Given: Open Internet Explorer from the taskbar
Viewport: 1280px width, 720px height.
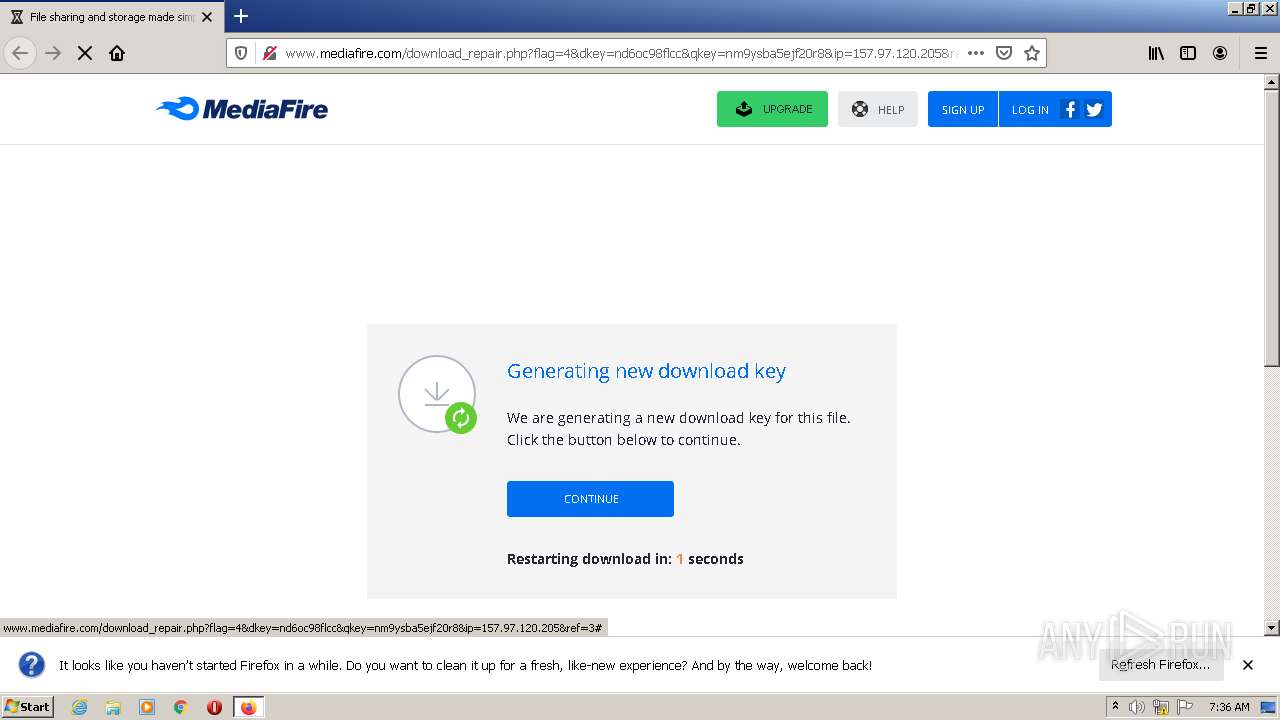Looking at the screenshot, I should (x=80, y=707).
